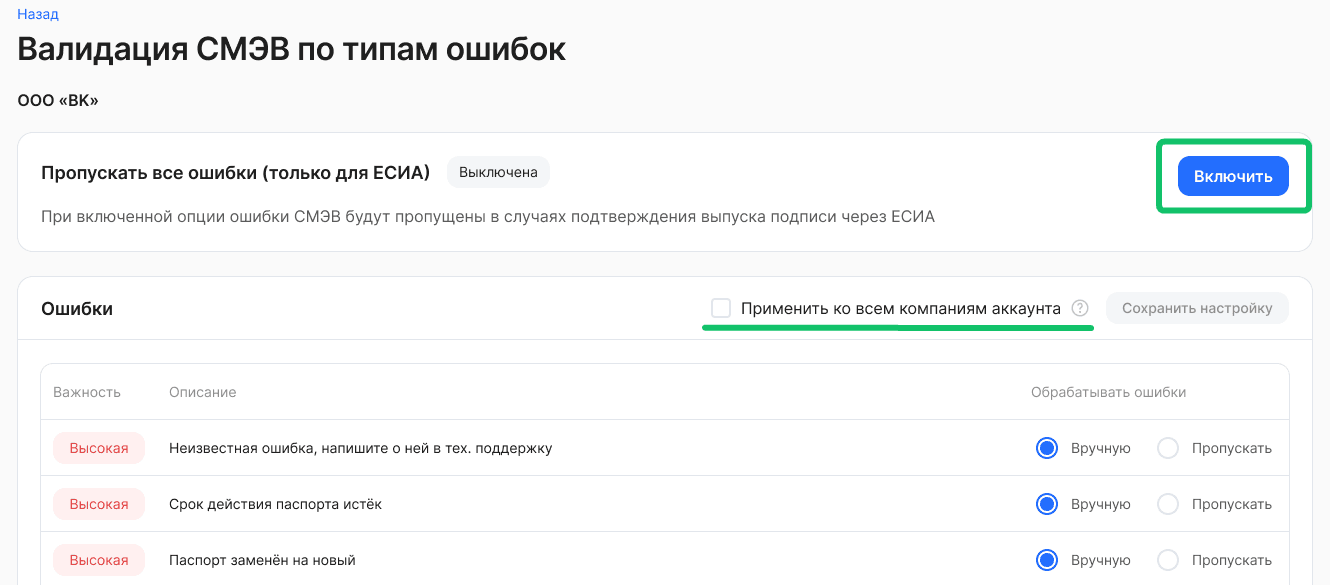The width and height of the screenshot is (1330, 585).
Task: Click the text Паспорт заменён на новый
Action: point(263,560)
